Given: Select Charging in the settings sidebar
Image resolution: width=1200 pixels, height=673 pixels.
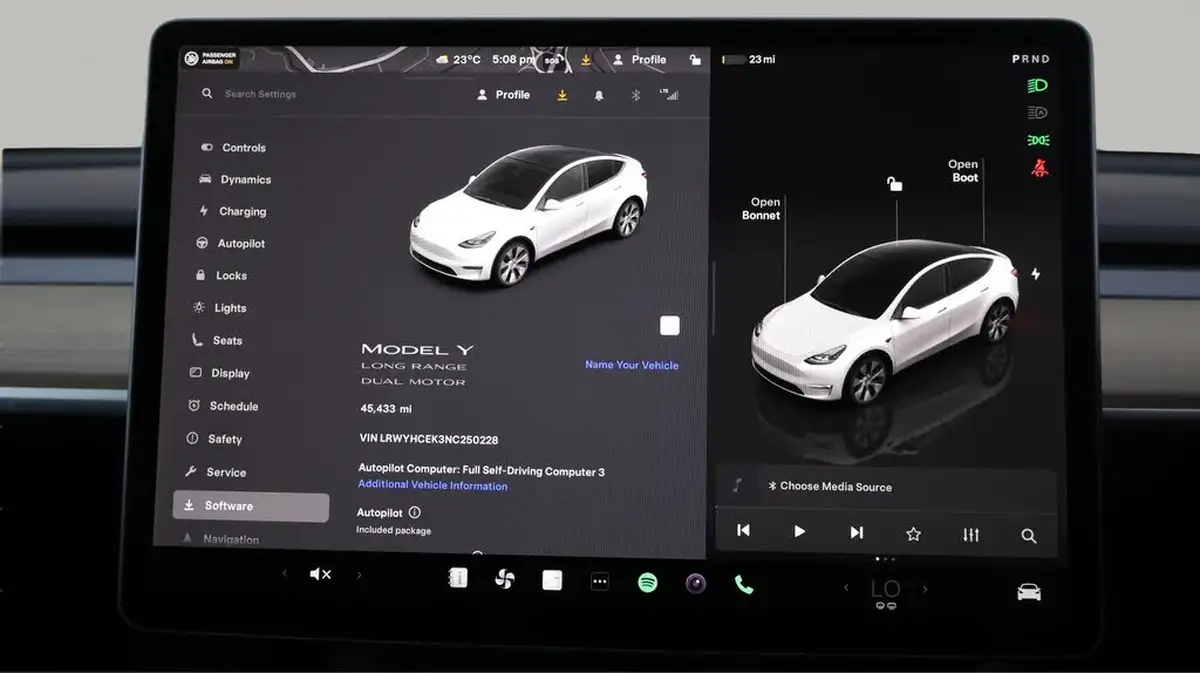Looking at the screenshot, I should tap(234, 212).
